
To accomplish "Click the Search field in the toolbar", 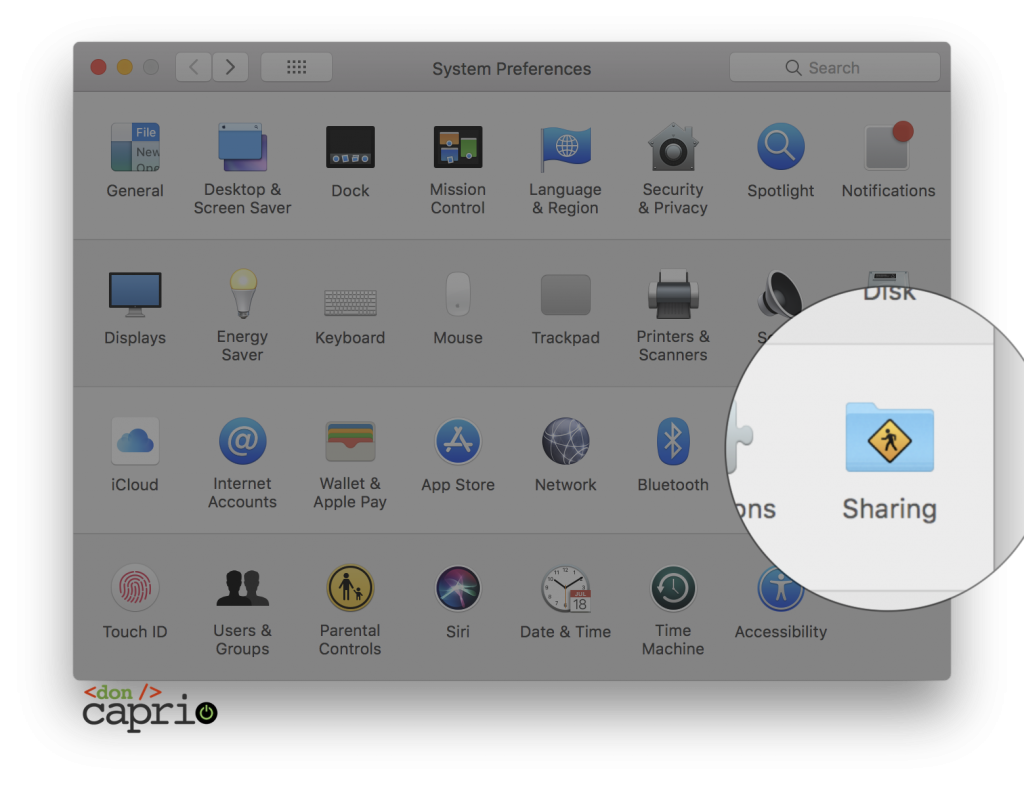I will tap(835, 67).
